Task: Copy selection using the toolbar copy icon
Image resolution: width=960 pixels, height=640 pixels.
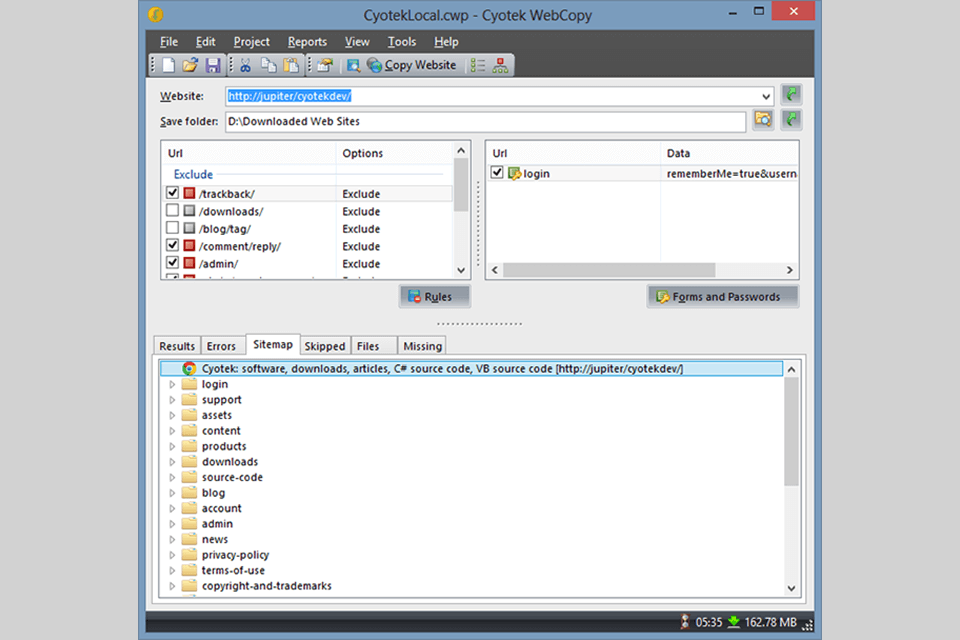Action: point(268,65)
